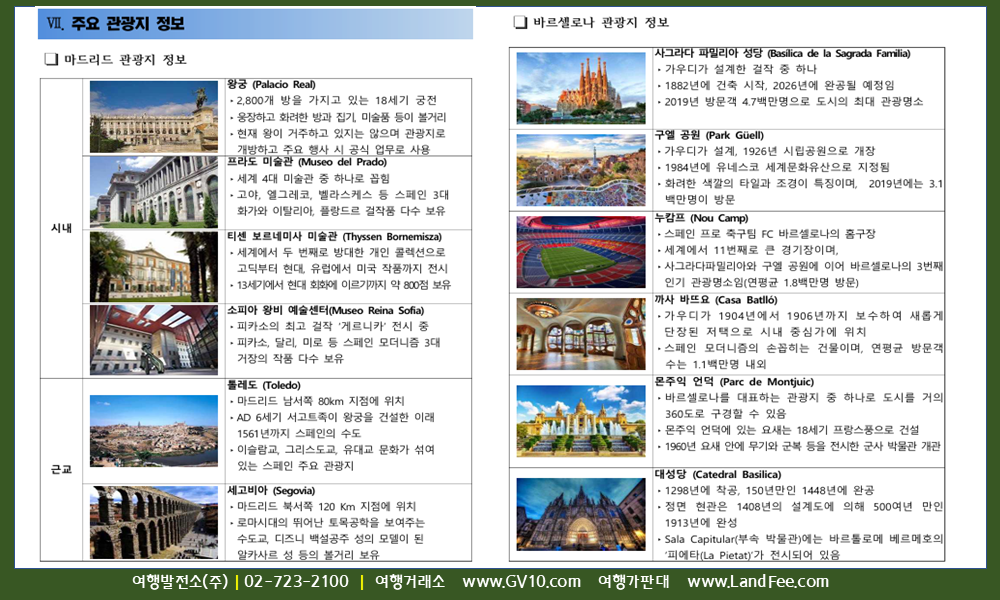Select the Segovia aqueduct image
Screen dimensions: 1000x600
point(153,522)
